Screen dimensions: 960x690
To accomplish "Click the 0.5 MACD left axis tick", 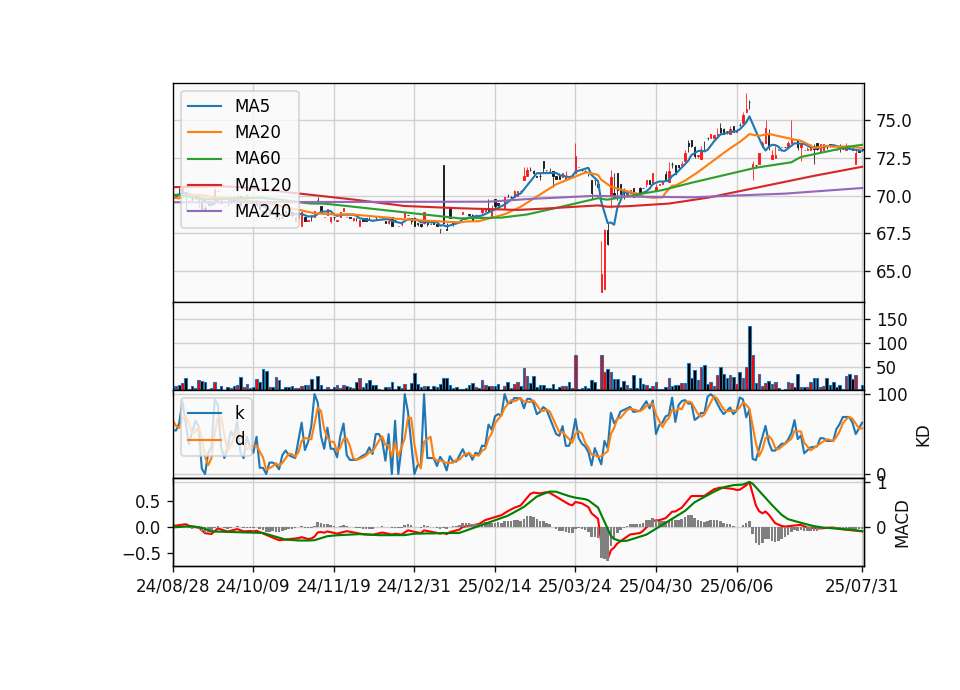I will (x=148, y=502).
